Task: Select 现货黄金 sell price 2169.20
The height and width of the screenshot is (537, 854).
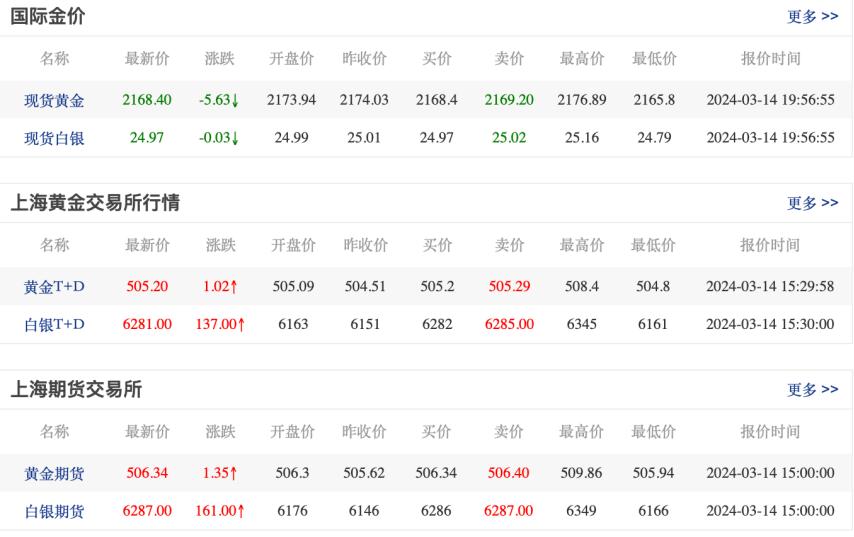Action: click(509, 100)
